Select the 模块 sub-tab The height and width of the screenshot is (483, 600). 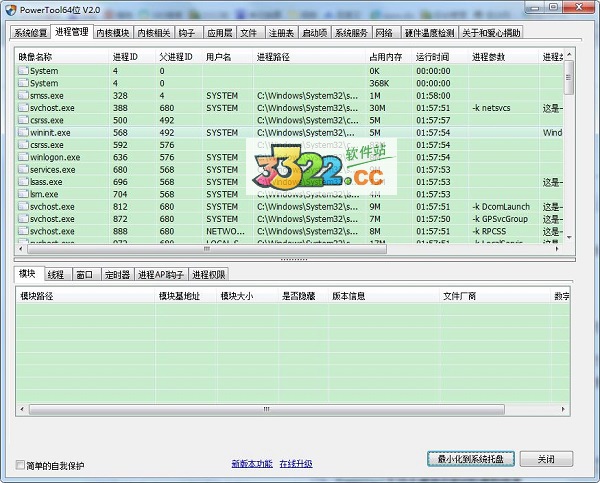pos(28,273)
